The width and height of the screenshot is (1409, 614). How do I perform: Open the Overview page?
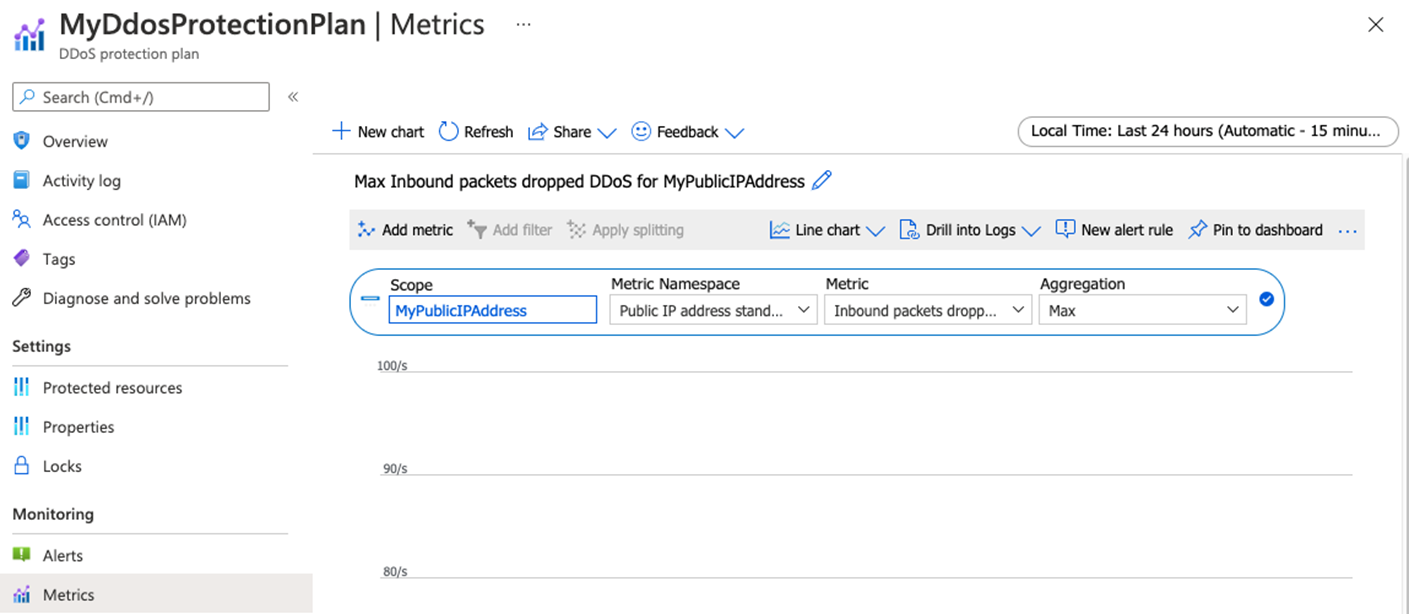(75, 141)
